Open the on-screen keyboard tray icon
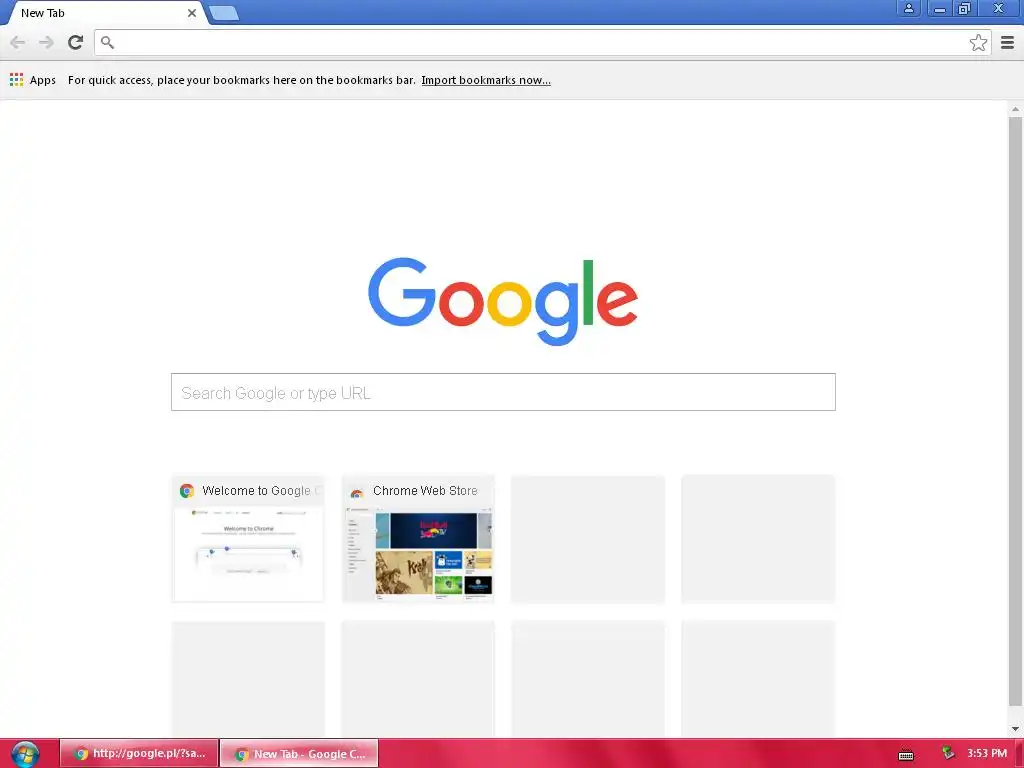 906,755
